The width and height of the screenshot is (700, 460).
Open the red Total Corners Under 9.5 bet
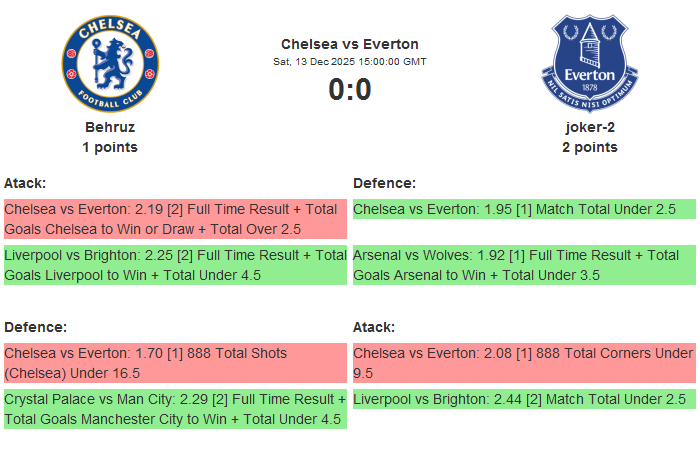pos(524,363)
